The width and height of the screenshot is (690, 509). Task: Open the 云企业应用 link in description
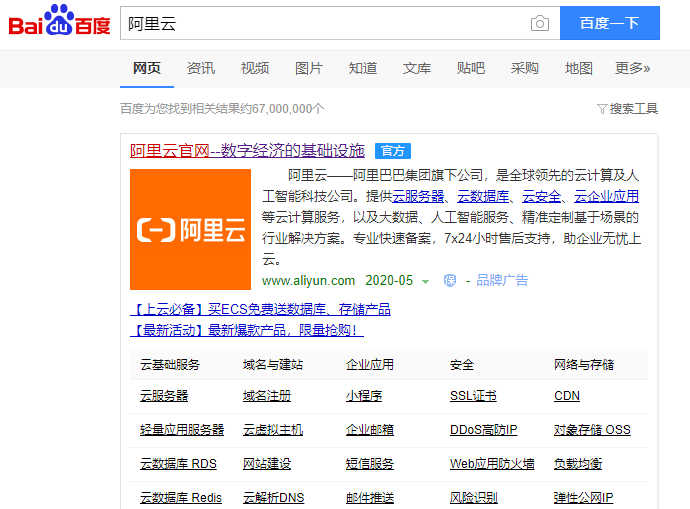coord(606,196)
